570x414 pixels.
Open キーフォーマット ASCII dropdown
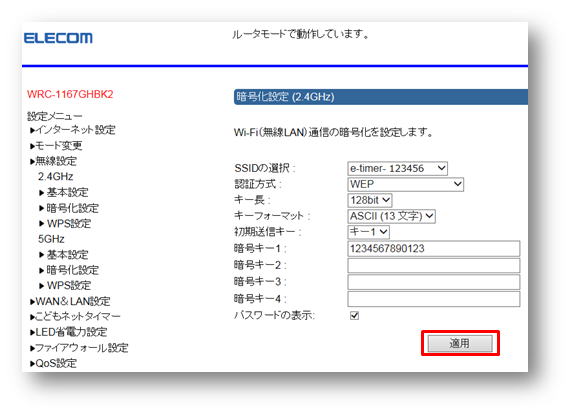tap(391, 216)
